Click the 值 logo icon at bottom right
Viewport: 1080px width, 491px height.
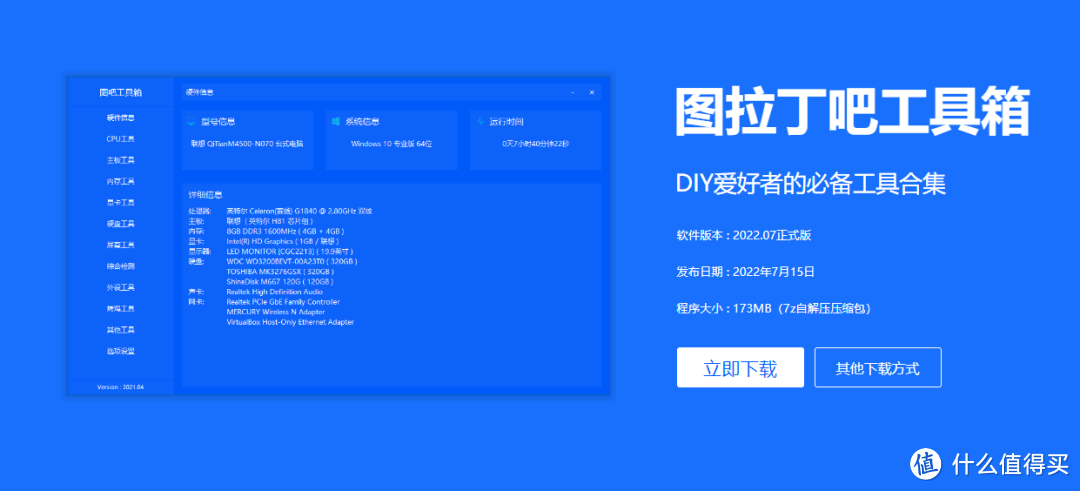pos(926,463)
